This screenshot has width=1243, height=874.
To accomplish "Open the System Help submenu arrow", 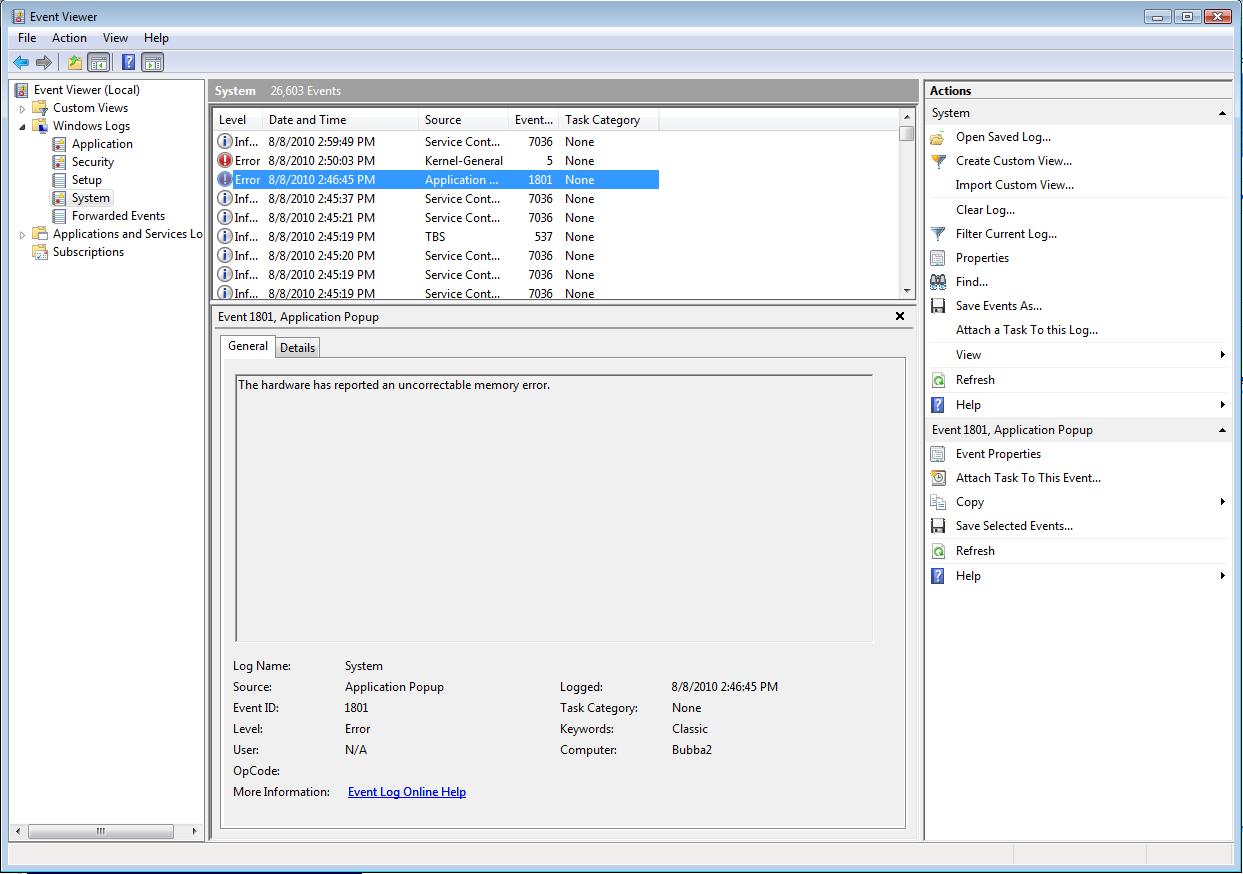I will pos(1222,405).
